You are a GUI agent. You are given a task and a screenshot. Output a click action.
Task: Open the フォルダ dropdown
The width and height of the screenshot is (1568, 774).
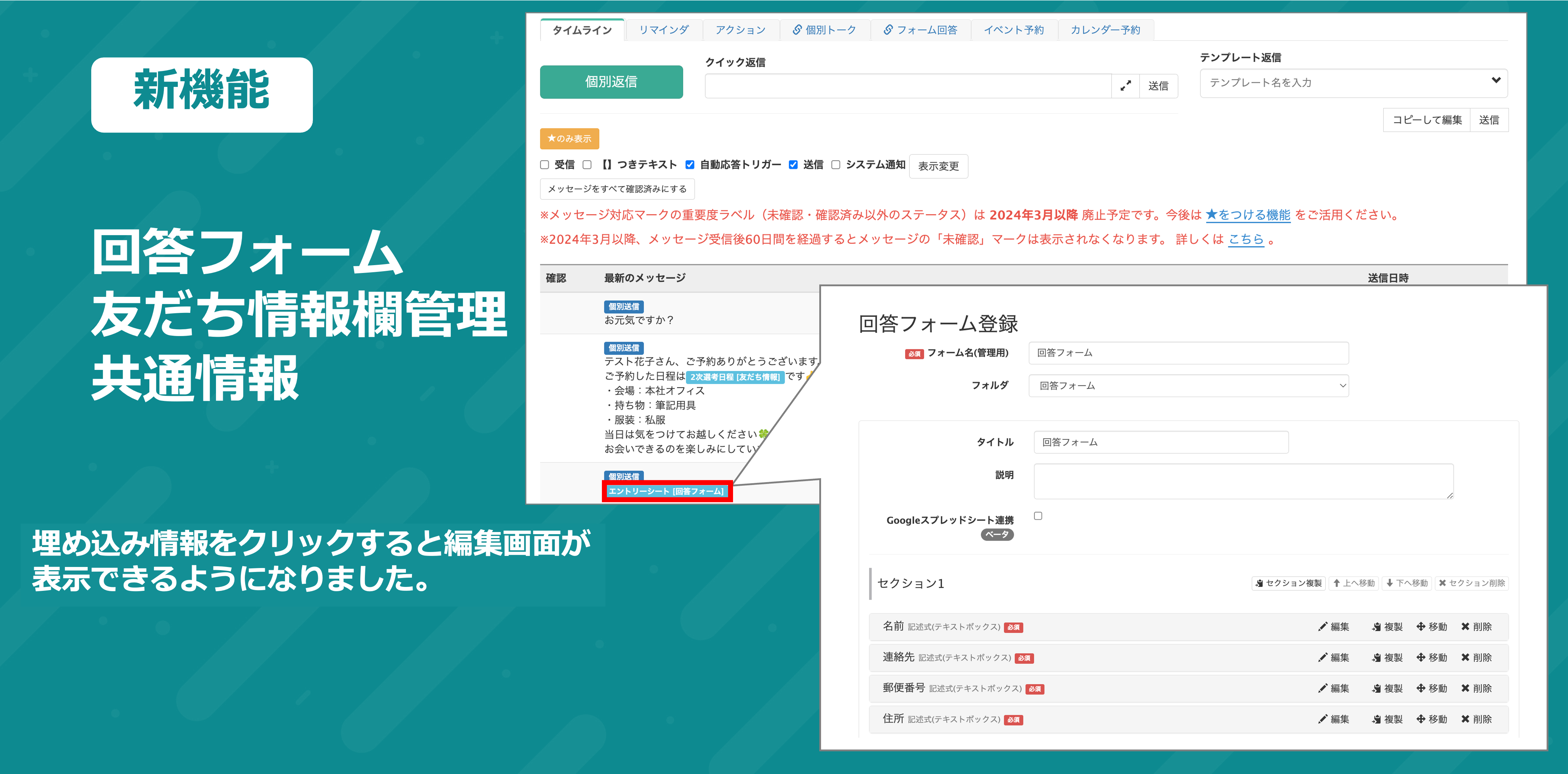(x=1188, y=386)
